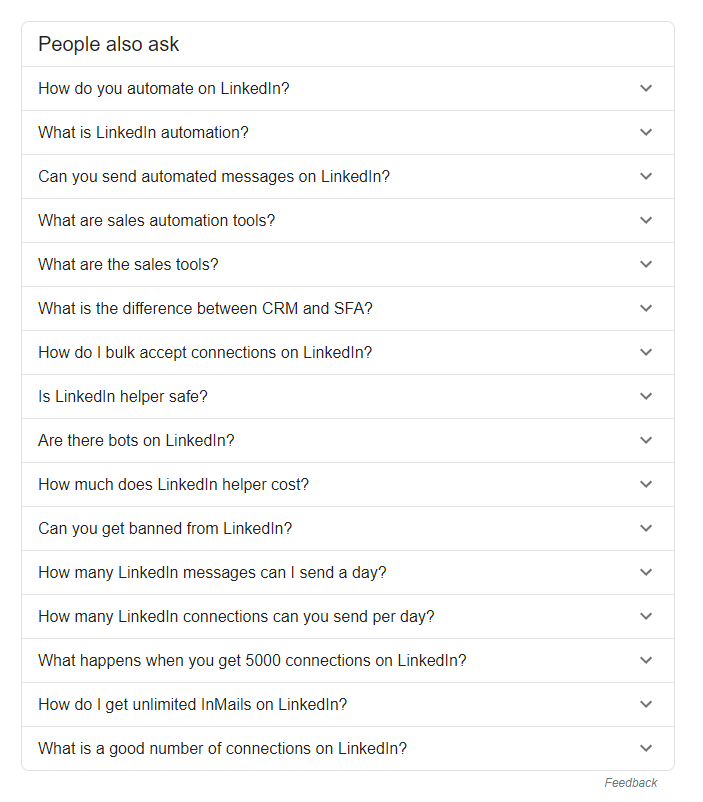
Task: Open chevron for 5000 connections question
Action: [x=646, y=660]
